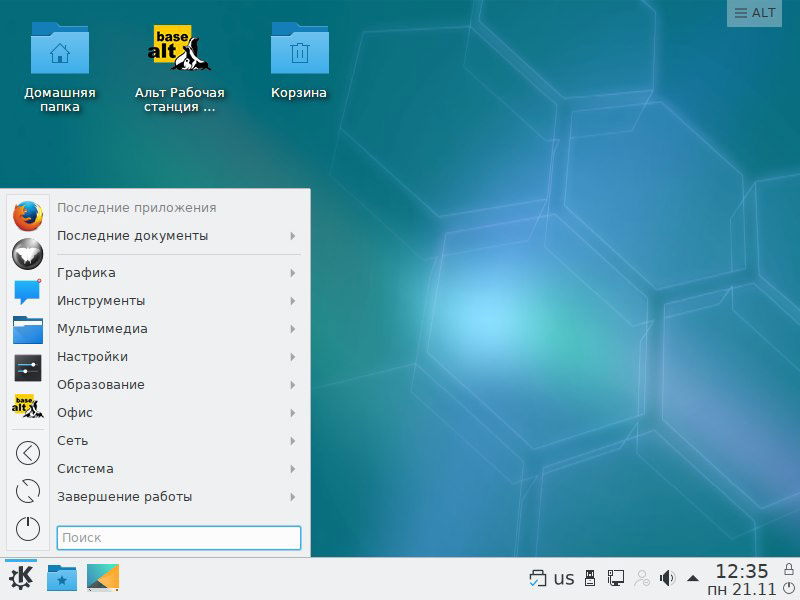Click the back arrow in the menu sidebar
The height and width of the screenshot is (600, 800).
pyautogui.click(x=27, y=453)
